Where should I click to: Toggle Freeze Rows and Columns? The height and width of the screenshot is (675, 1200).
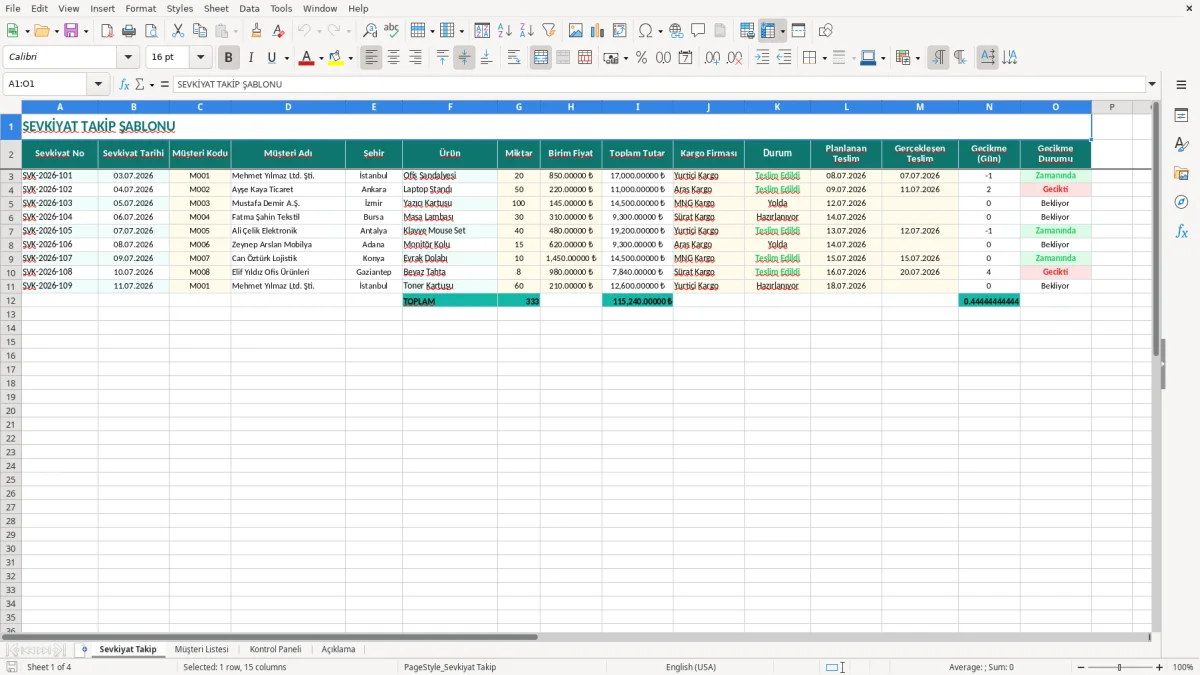pyautogui.click(x=768, y=31)
